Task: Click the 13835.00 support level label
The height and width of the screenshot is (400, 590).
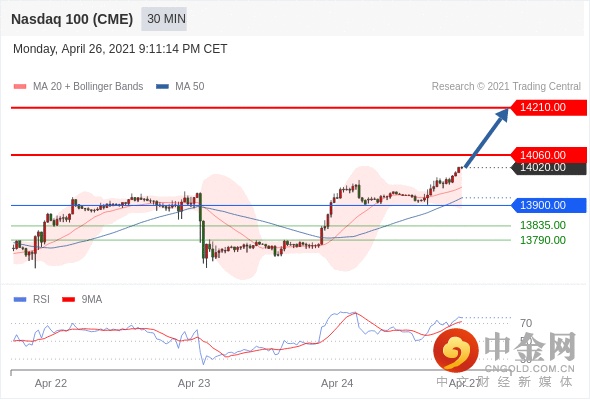Action: tap(543, 225)
